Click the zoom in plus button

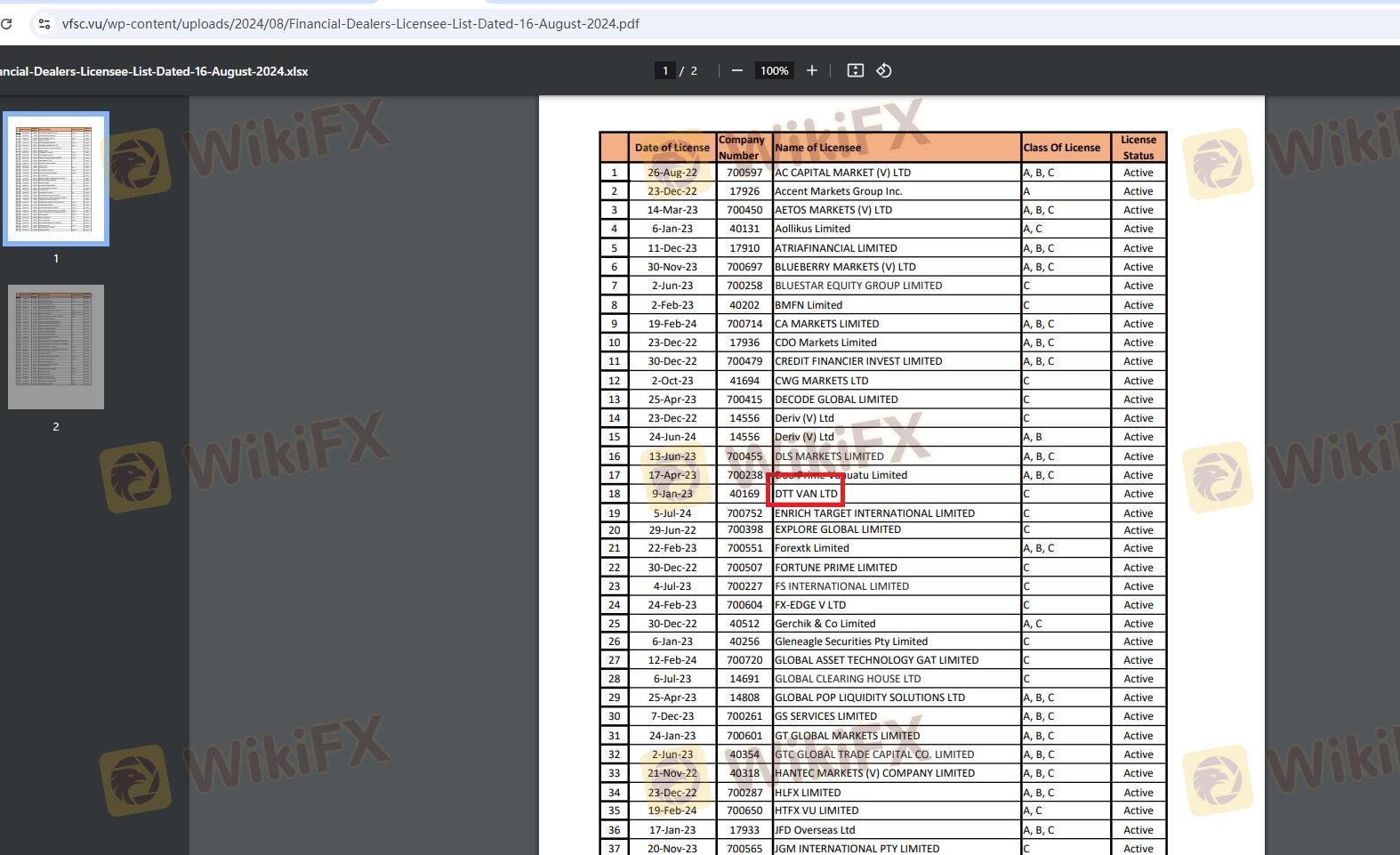(x=811, y=71)
